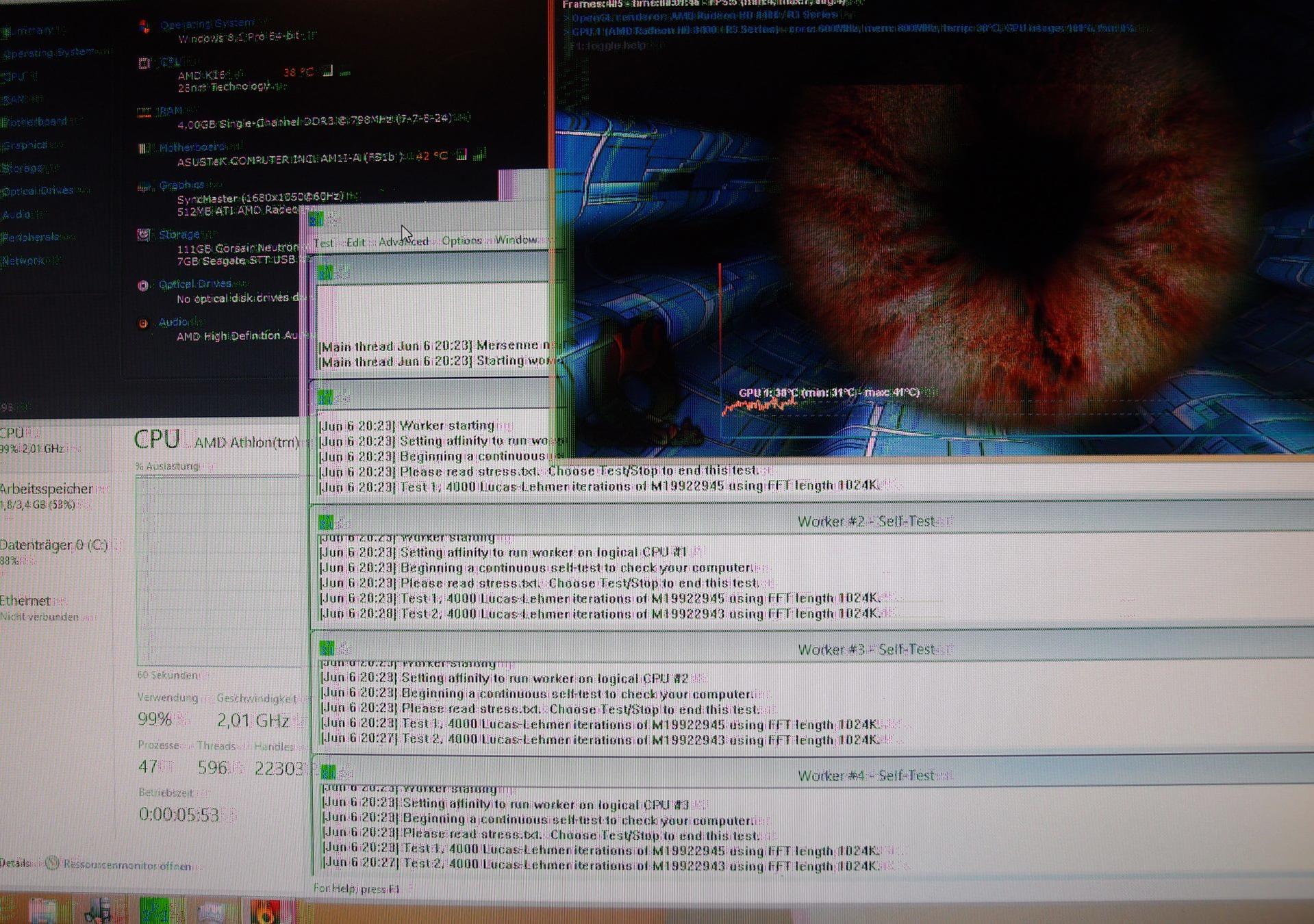This screenshot has height=924, width=1314.
Task: Open Ressourcenmonitor öffnen link
Action: tap(127, 865)
